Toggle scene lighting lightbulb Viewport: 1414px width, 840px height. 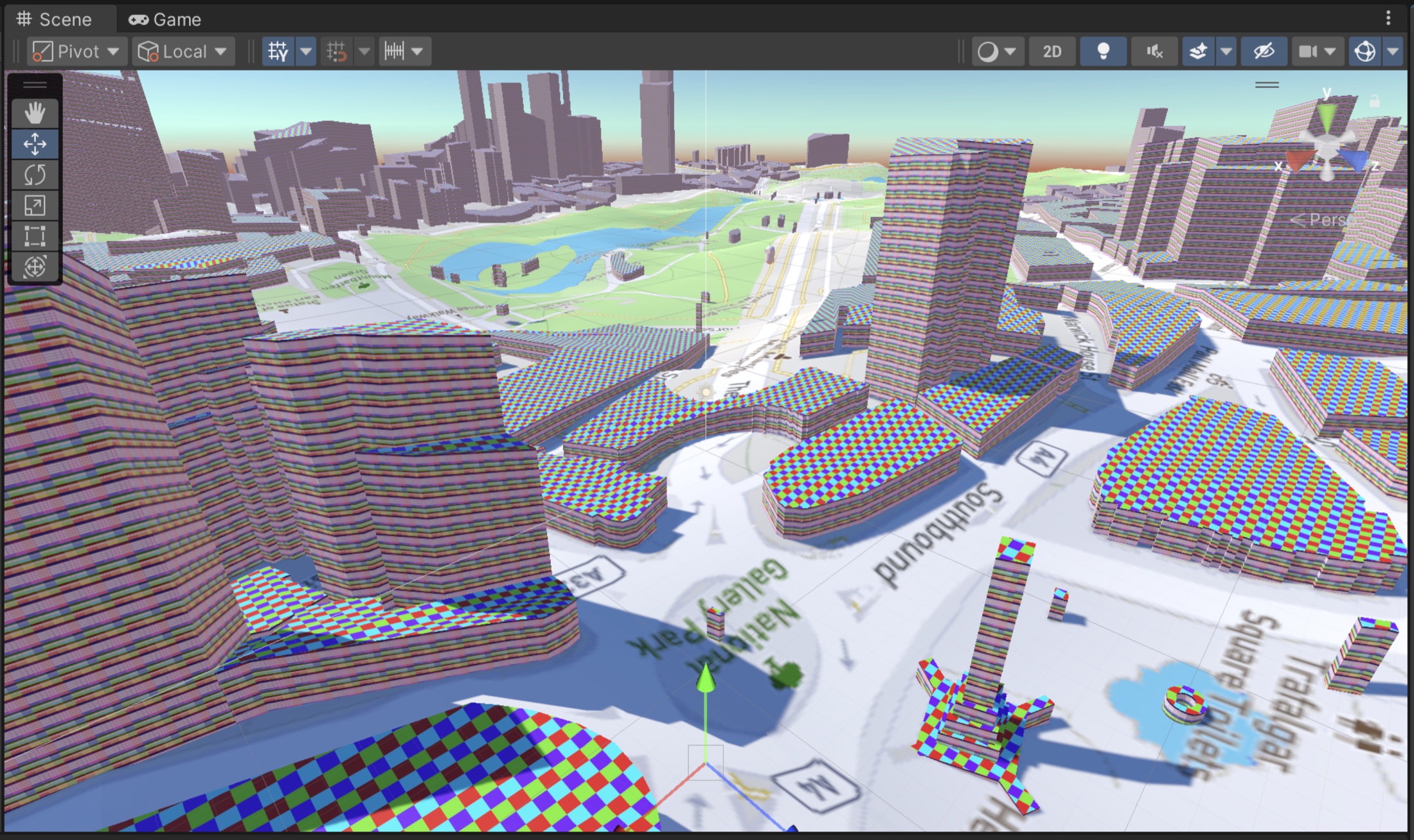pos(1103,51)
